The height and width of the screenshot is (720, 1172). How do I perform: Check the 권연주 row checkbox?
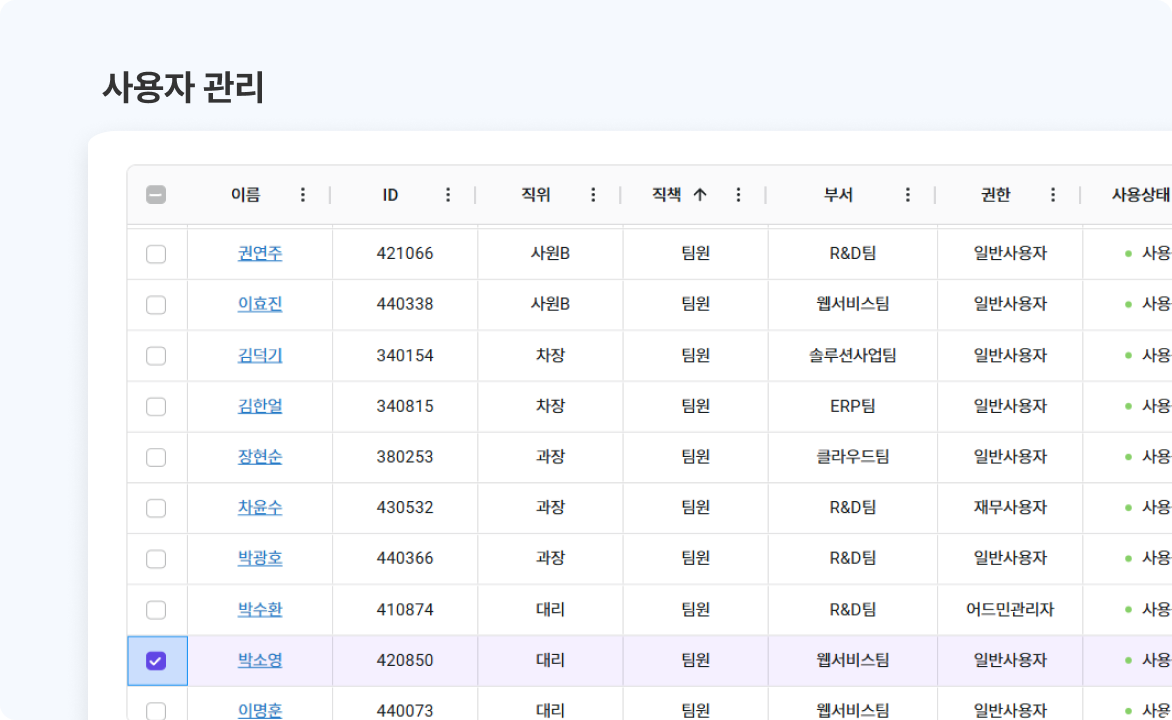click(x=156, y=254)
